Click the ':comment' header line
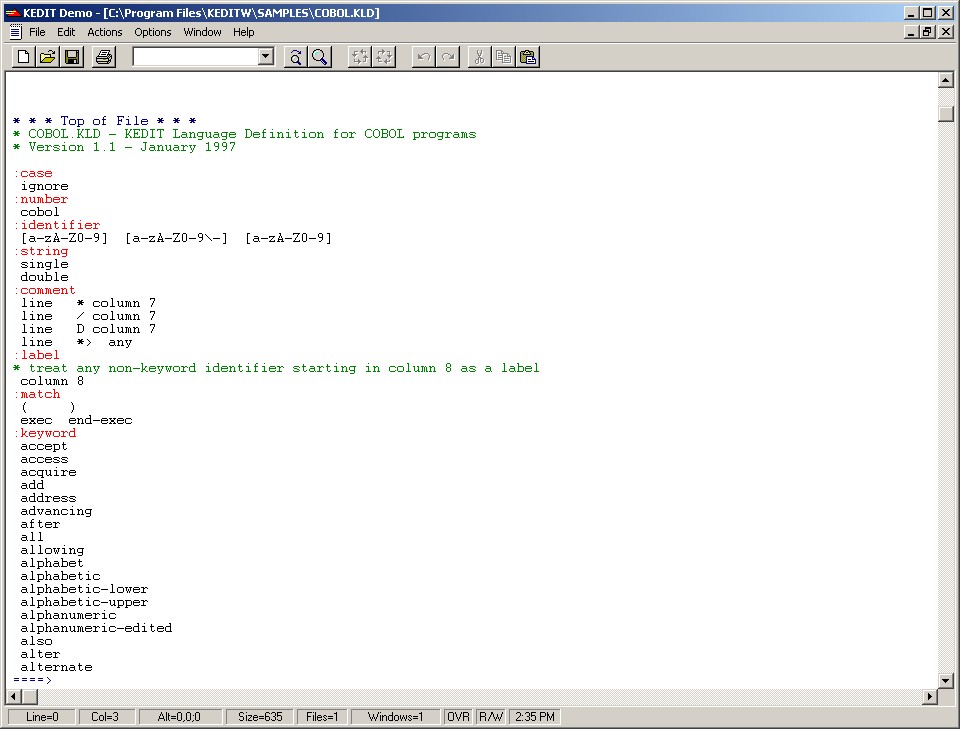The height and width of the screenshot is (729, 960). [x=45, y=290]
